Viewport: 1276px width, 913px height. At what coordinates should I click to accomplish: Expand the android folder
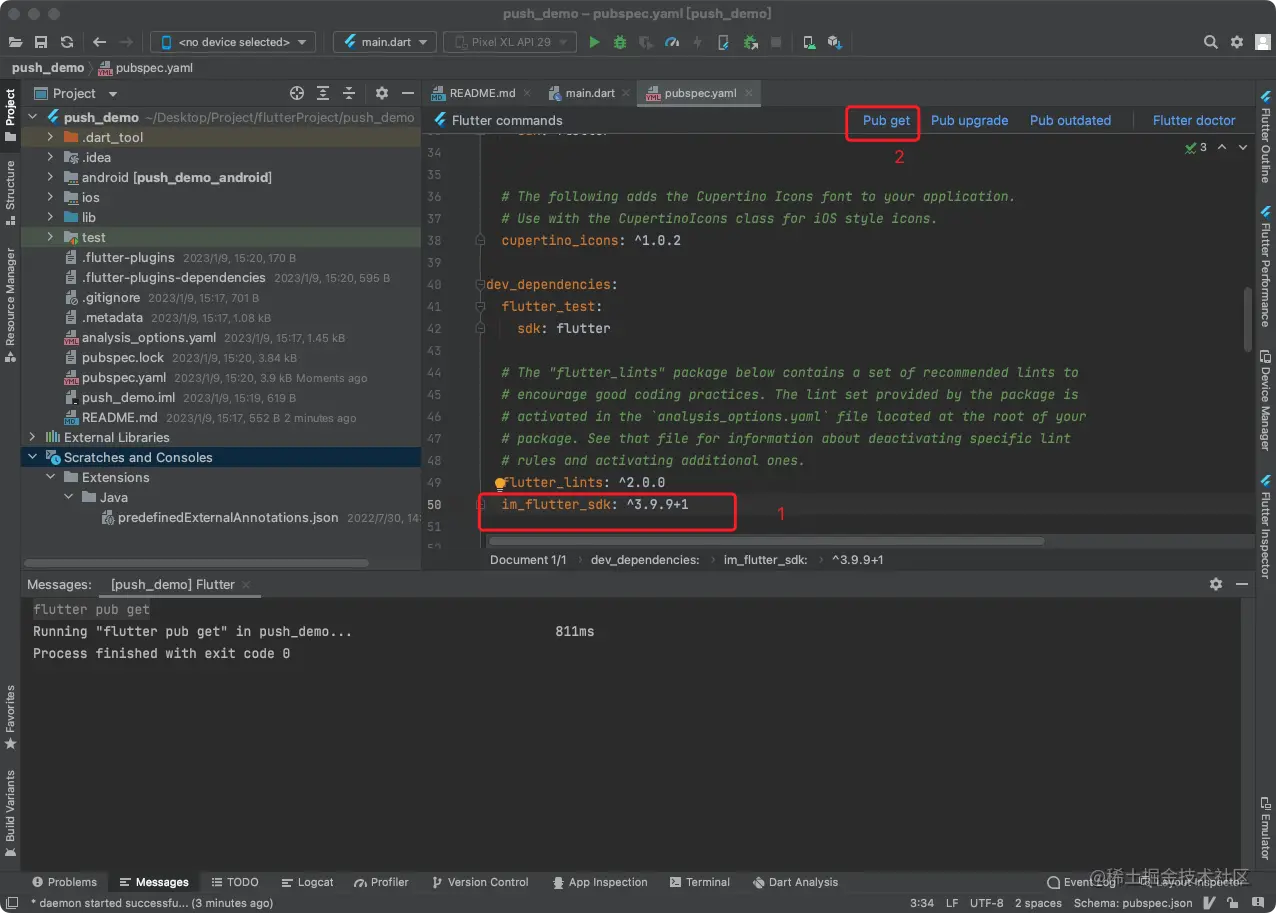point(50,177)
